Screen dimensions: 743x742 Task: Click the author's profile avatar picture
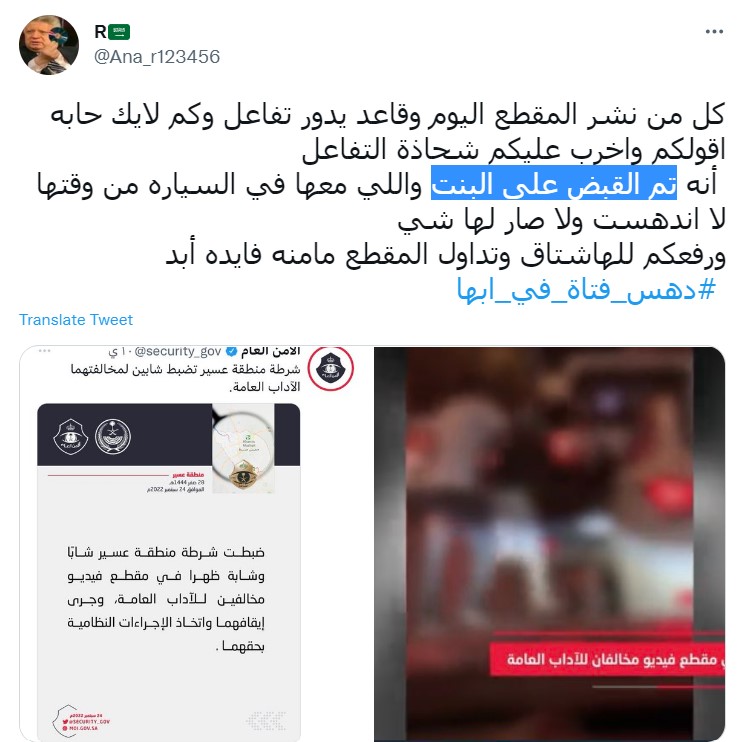click(49, 45)
